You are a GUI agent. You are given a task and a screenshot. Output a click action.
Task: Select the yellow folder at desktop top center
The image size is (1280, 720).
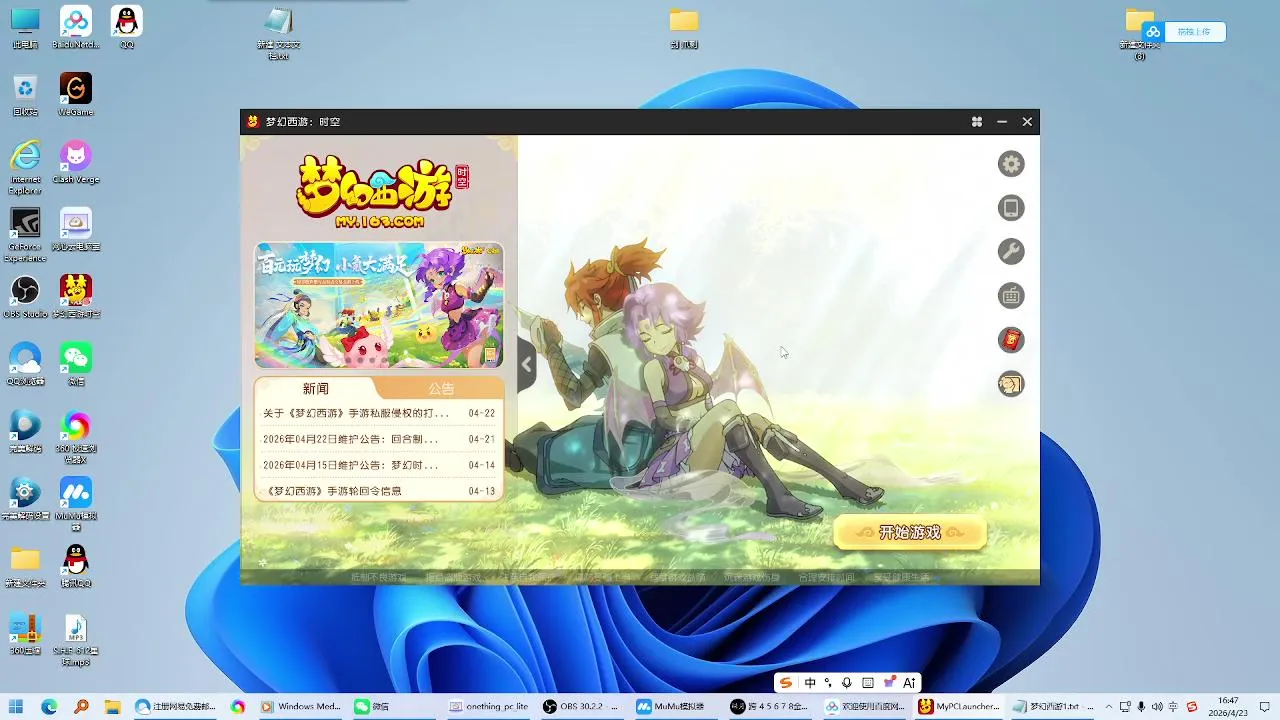(x=684, y=27)
